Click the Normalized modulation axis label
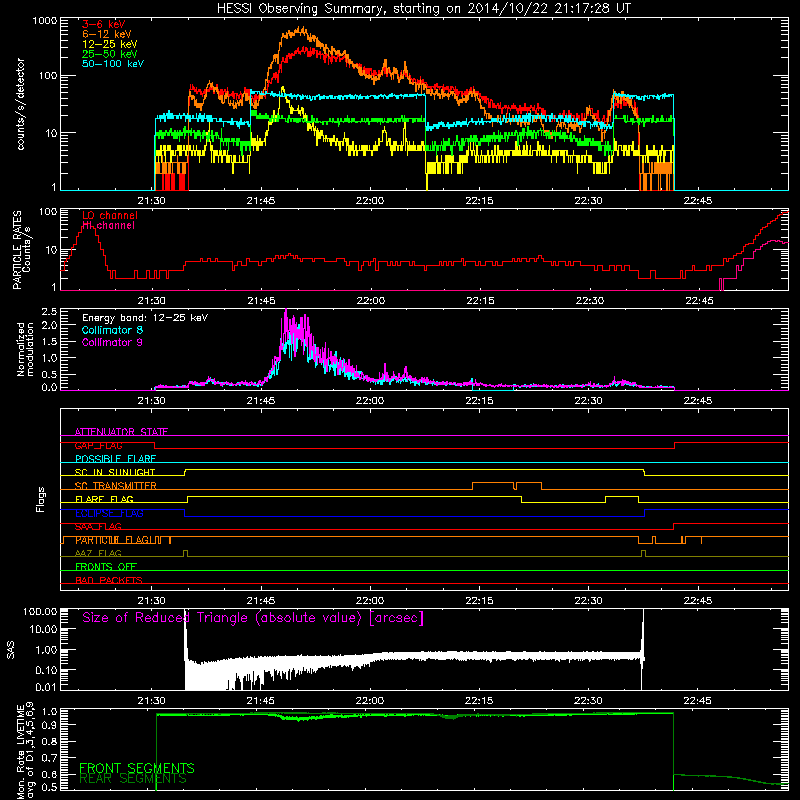This screenshot has height=800, width=800. tap(25, 349)
